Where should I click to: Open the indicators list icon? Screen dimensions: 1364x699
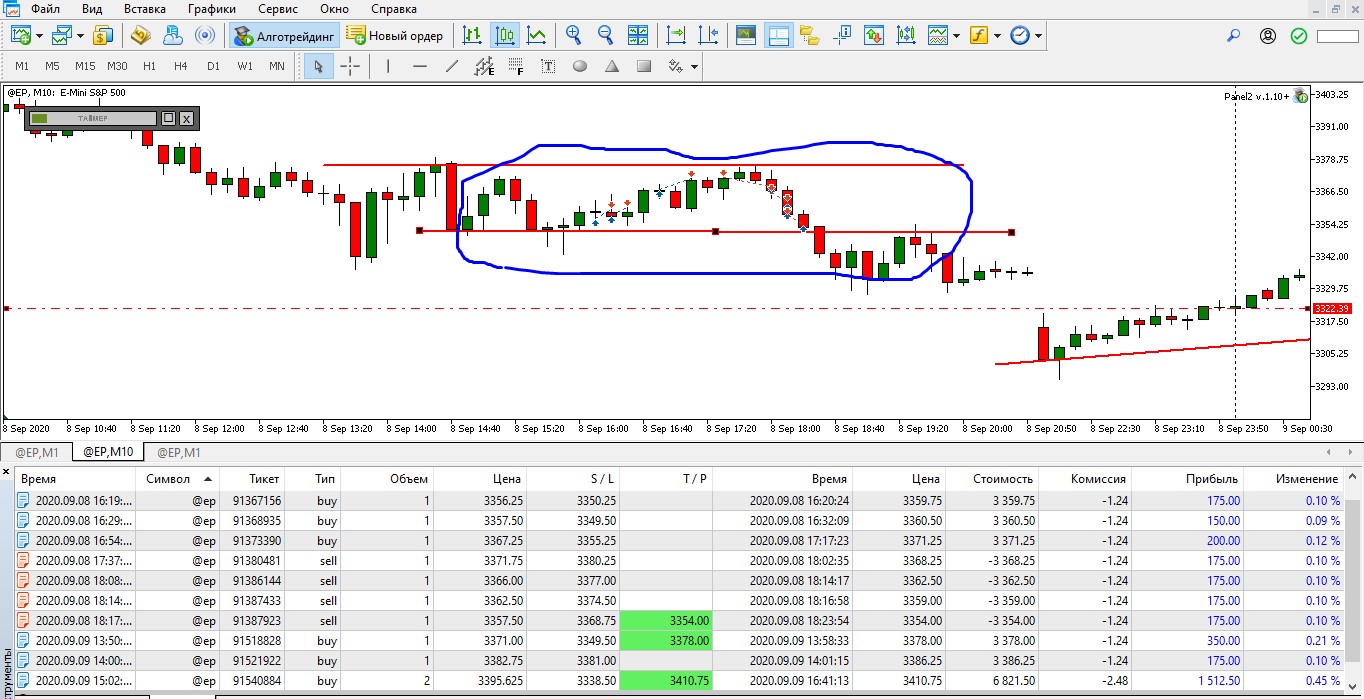(937, 36)
